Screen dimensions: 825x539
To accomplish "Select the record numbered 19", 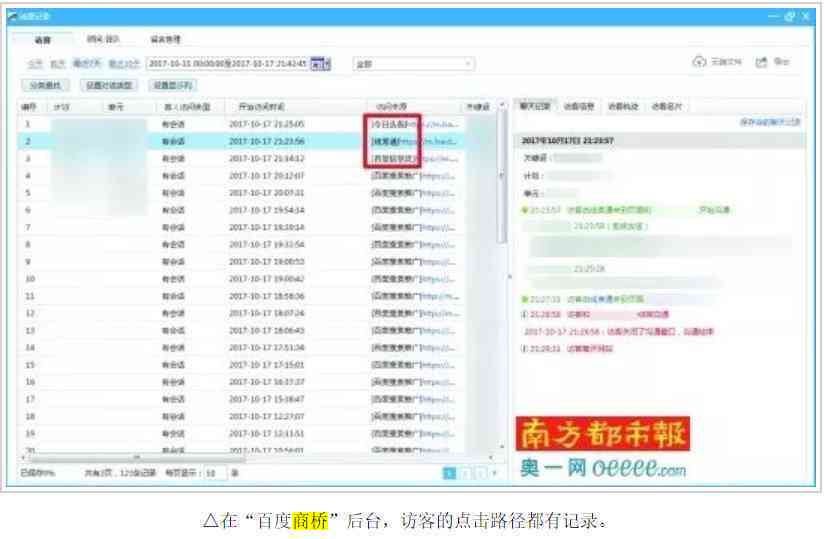I will pyautogui.click(x=257, y=433).
